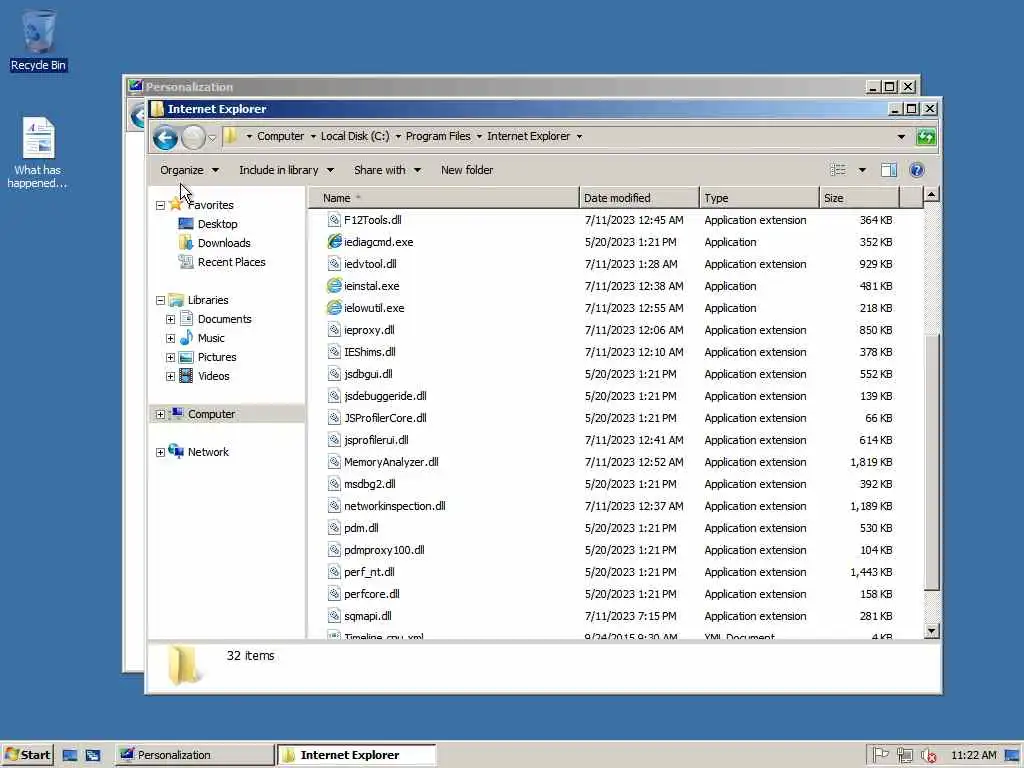Image resolution: width=1024 pixels, height=768 pixels.
Task: Click the Music library icon
Action: 186,338
